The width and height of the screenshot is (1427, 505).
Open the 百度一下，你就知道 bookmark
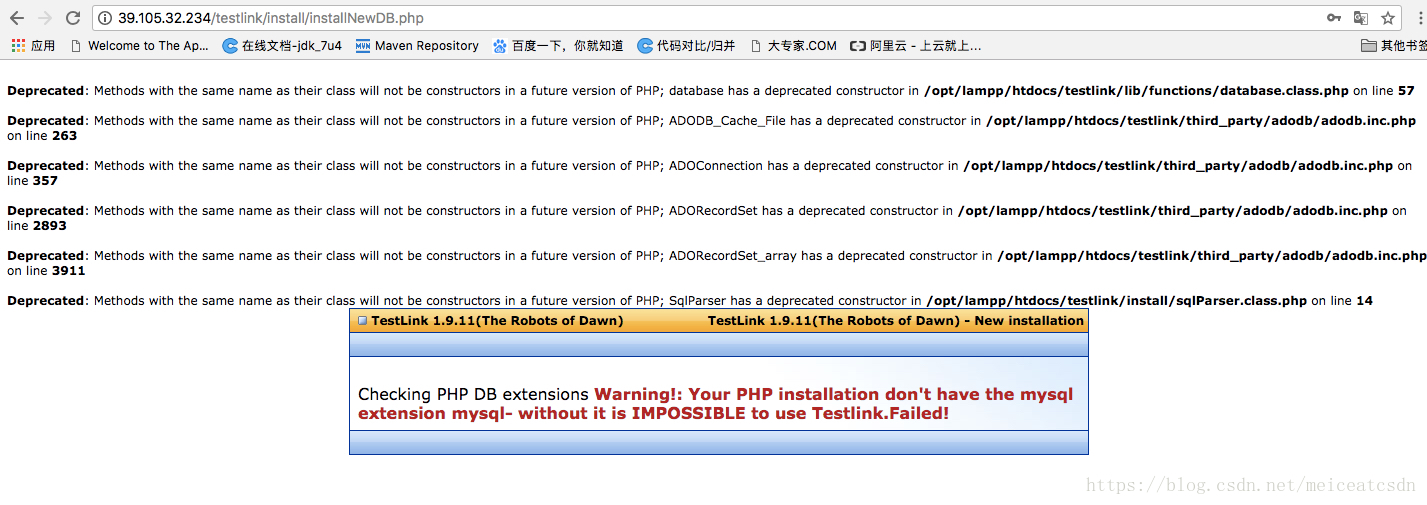[x=558, y=45]
